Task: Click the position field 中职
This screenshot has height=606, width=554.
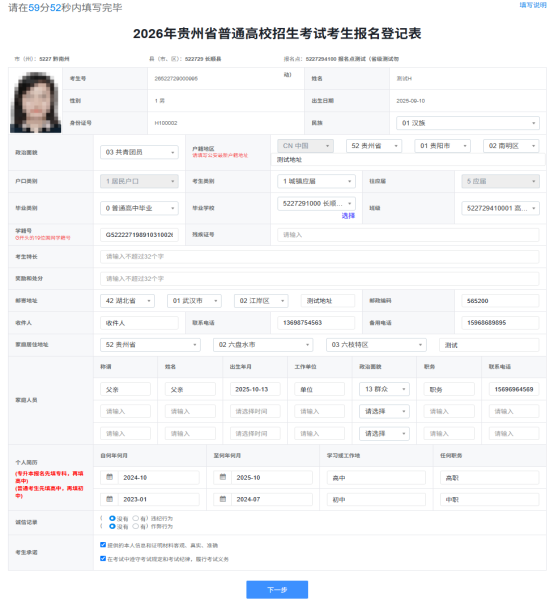Action: pos(489,499)
